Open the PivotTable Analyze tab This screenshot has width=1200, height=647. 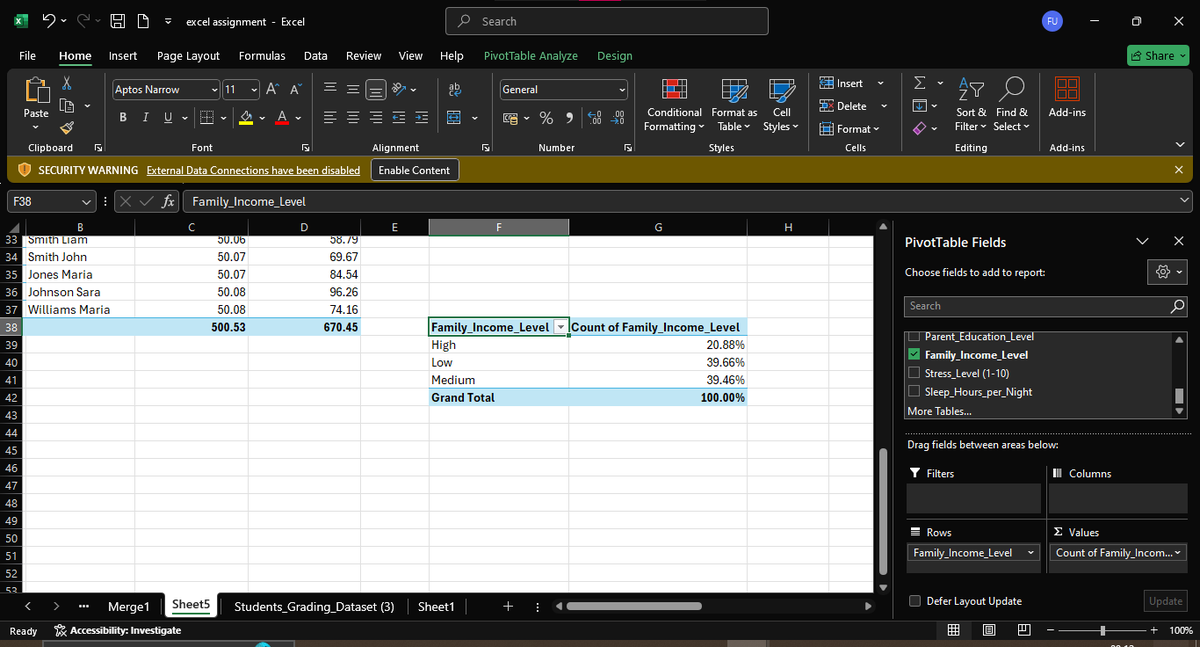tap(530, 56)
